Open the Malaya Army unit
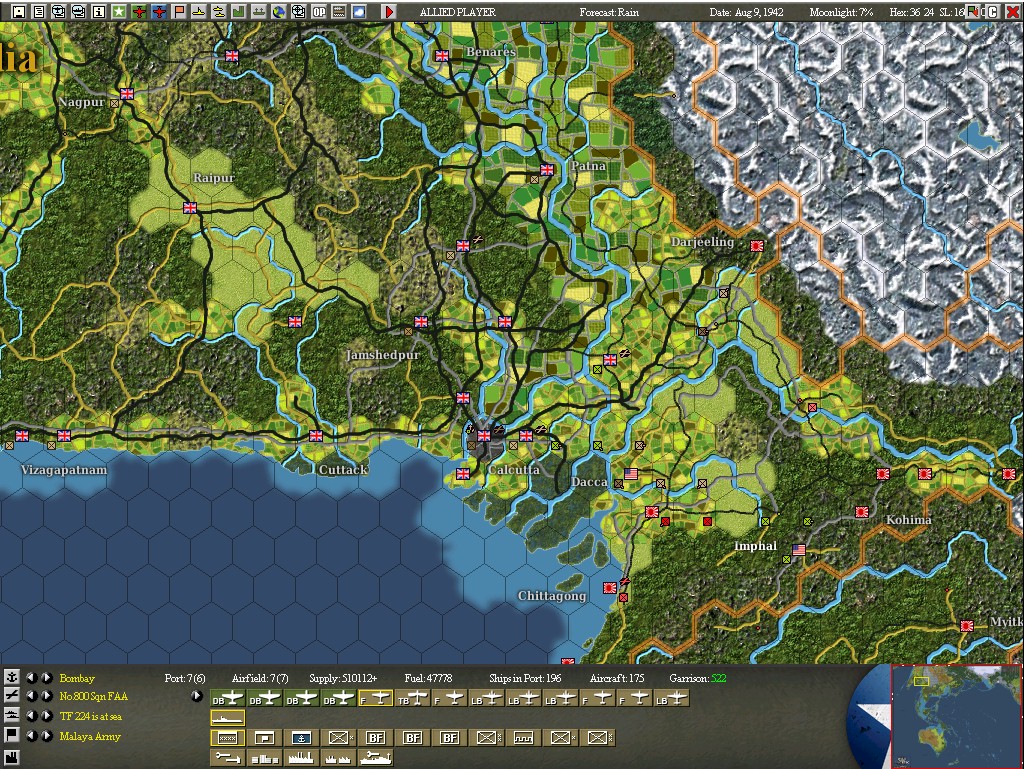1025x769 pixels. click(90, 736)
